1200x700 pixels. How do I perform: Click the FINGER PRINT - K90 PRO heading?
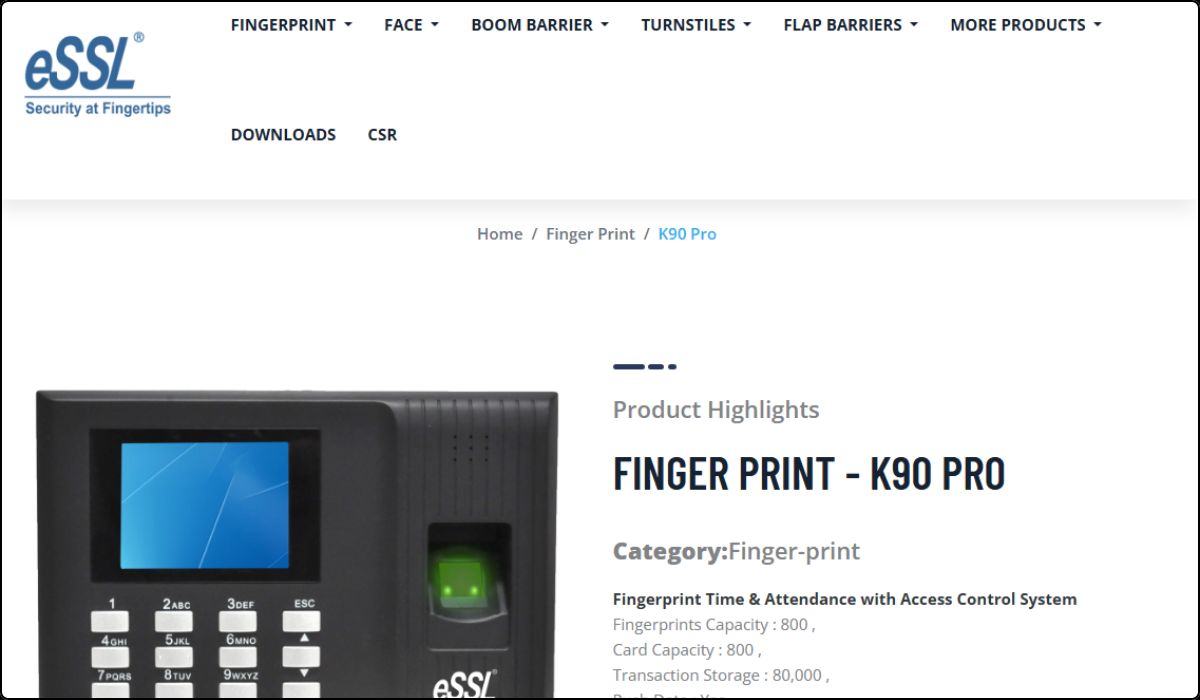point(809,473)
